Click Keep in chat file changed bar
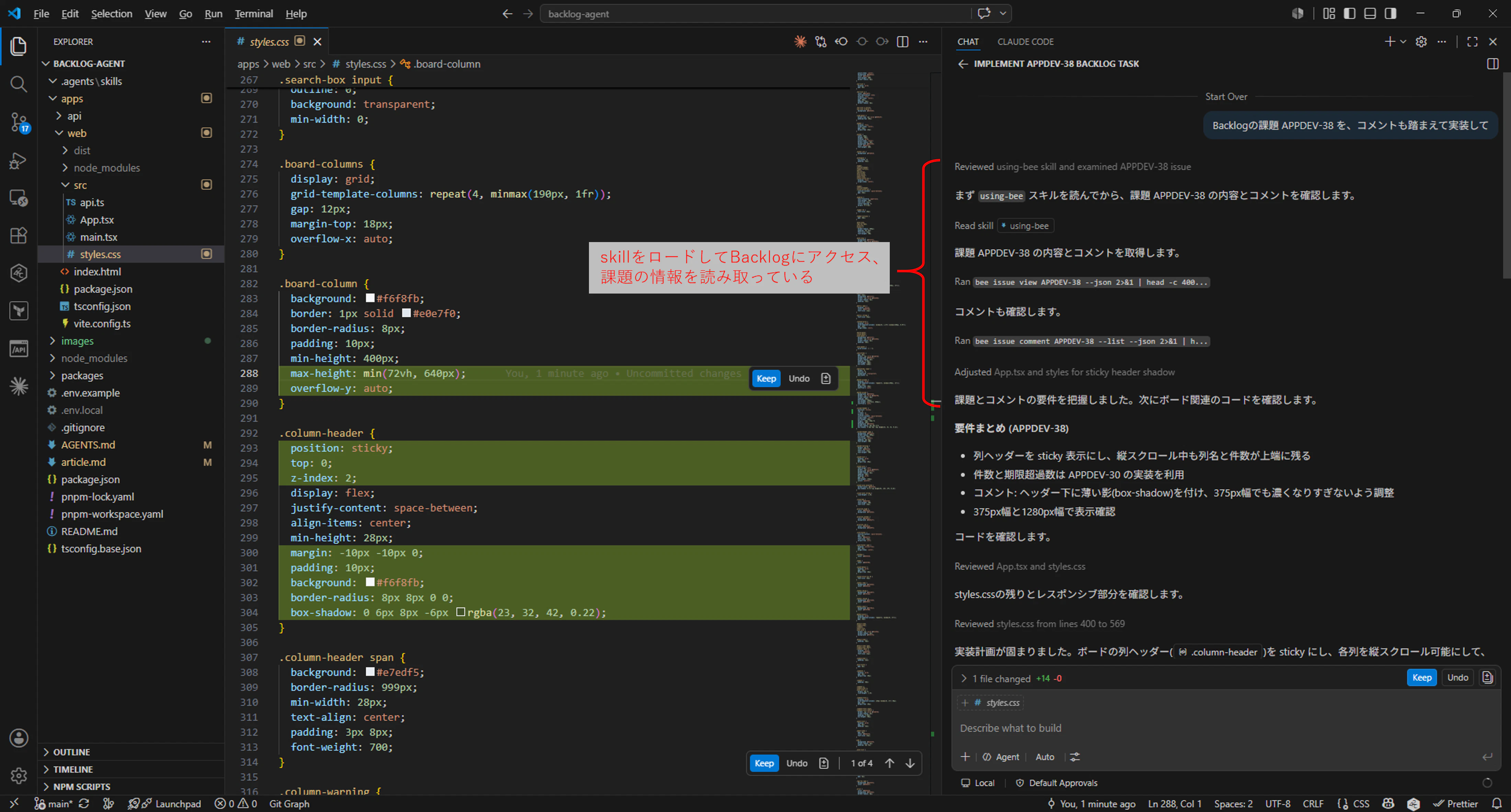This screenshot has width=1511, height=812. (x=1421, y=678)
